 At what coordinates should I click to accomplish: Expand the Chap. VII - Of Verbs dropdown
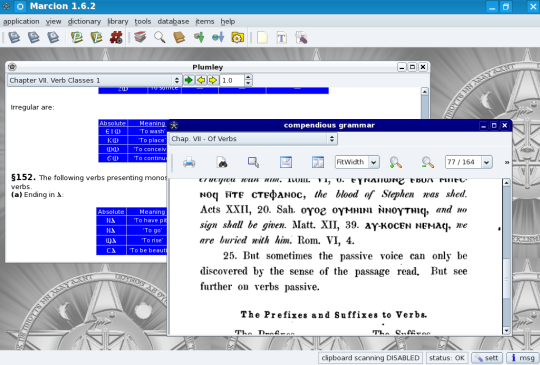[253, 139]
